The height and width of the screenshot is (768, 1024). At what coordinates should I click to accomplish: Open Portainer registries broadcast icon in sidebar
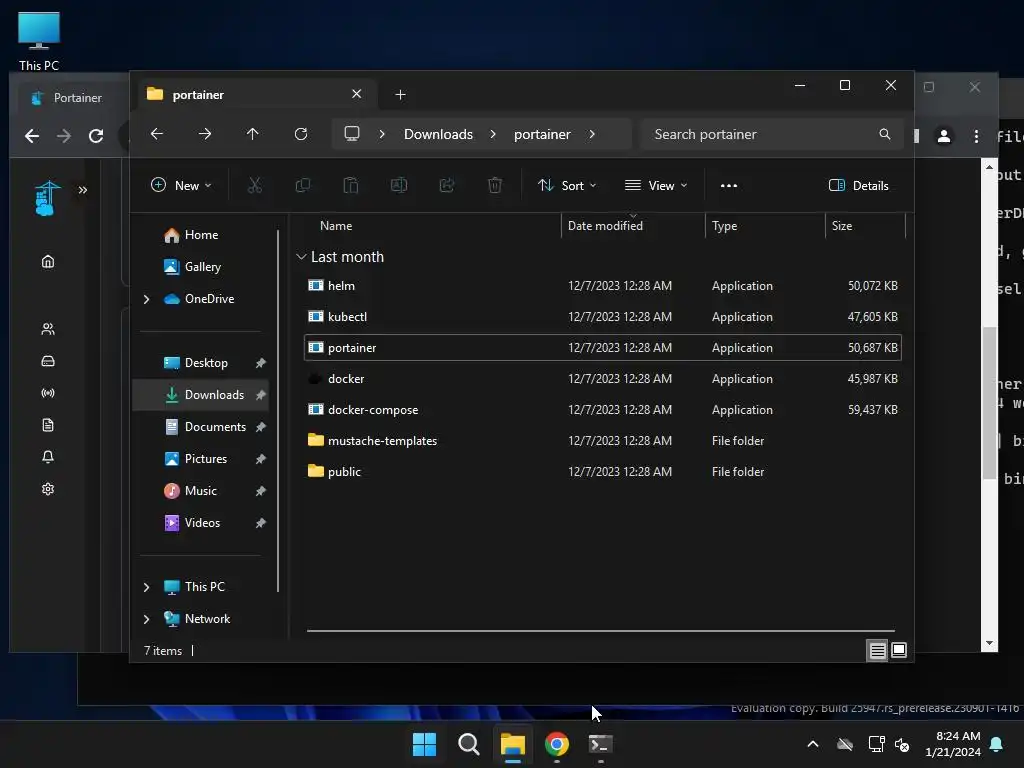(48, 393)
